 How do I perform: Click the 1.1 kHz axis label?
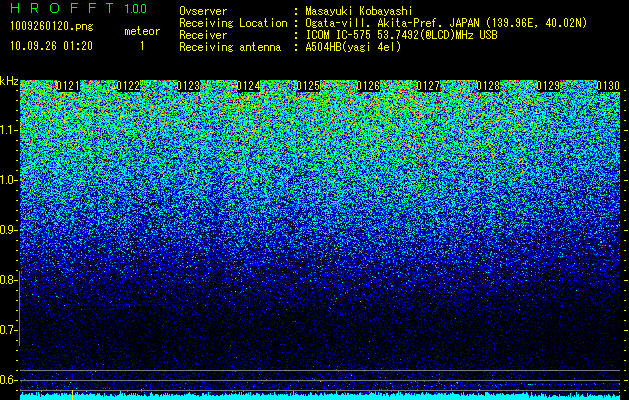coord(8,130)
